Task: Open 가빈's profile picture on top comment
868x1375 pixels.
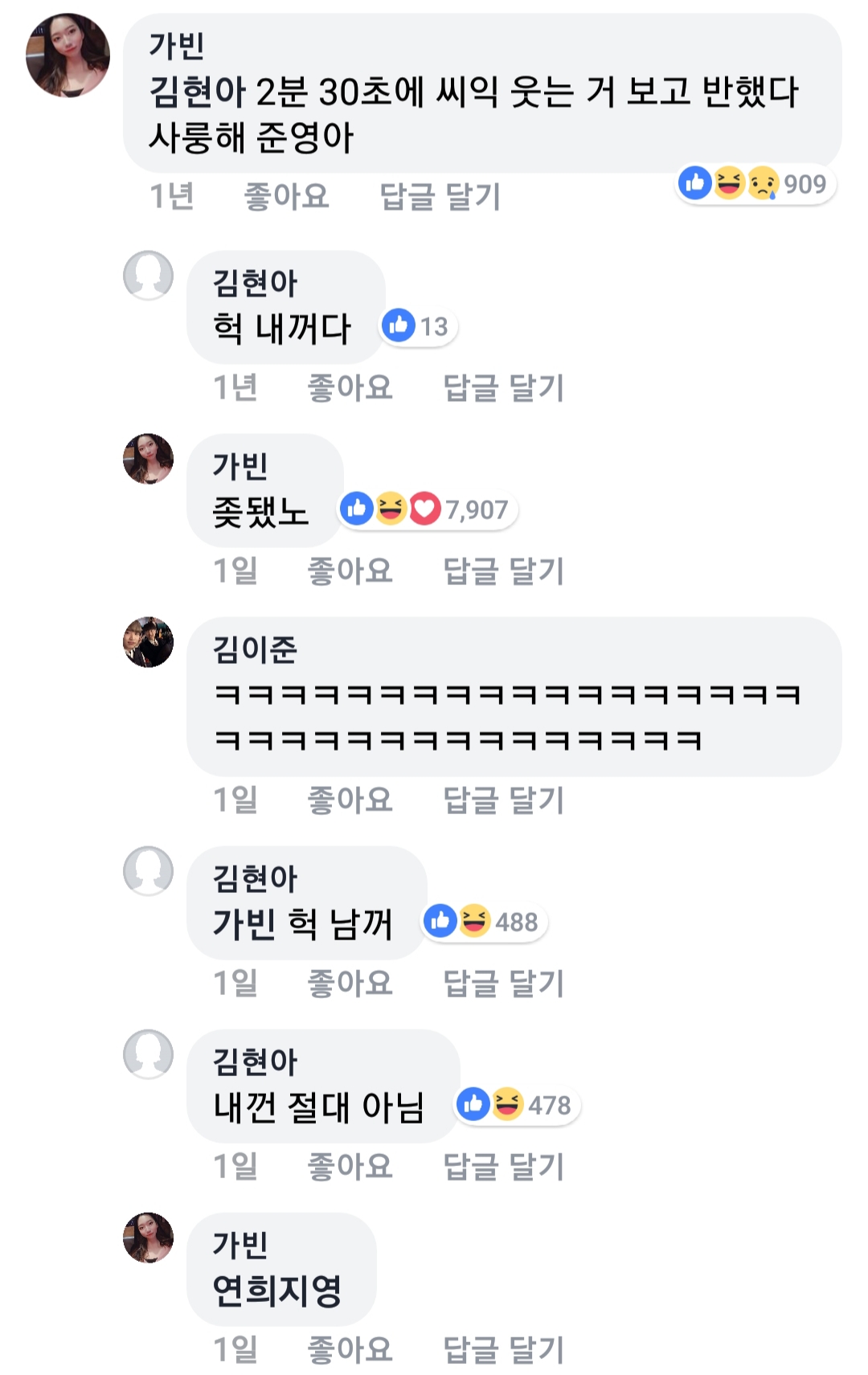Action: pos(68,55)
